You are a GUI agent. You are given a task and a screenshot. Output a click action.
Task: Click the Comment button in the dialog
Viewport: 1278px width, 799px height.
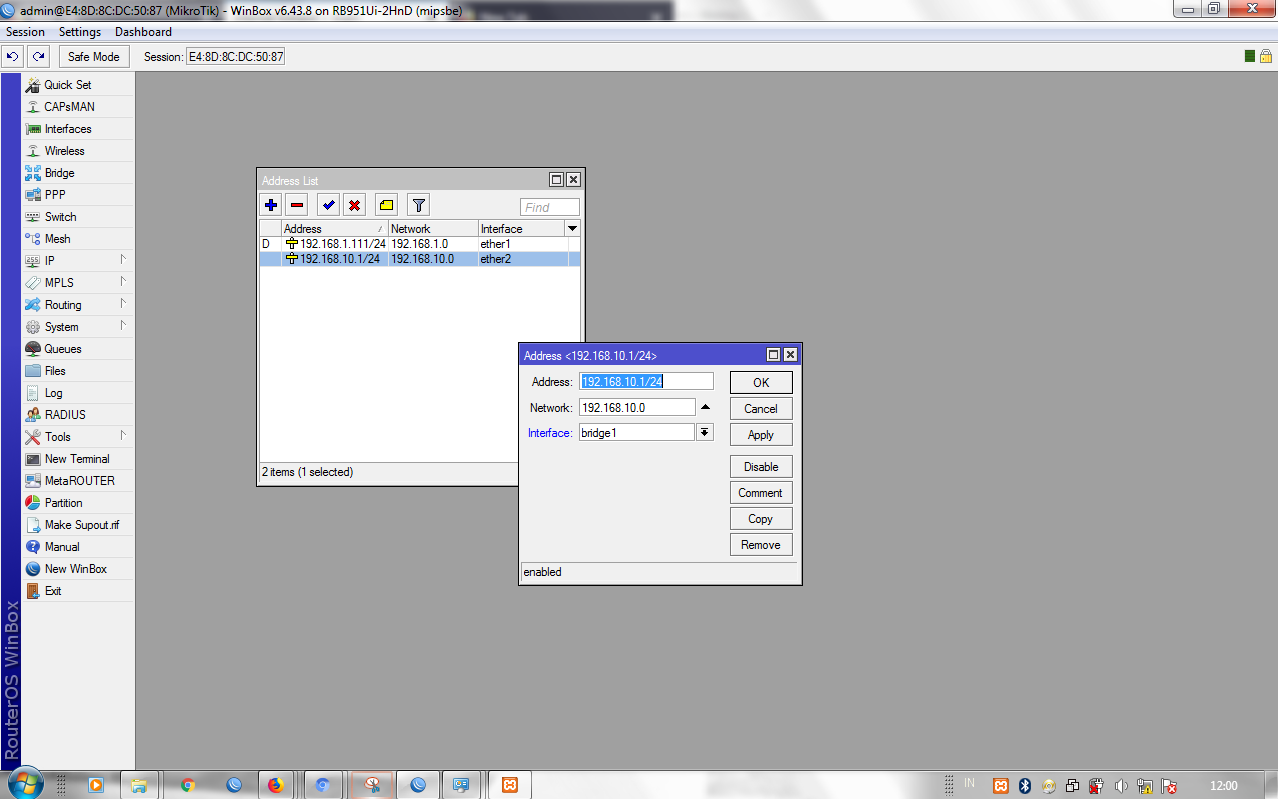[x=761, y=493]
